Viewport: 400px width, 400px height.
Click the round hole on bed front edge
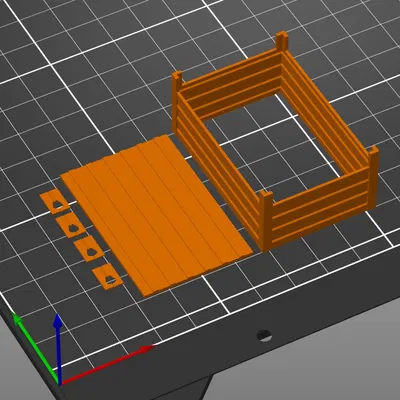(265, 336)
